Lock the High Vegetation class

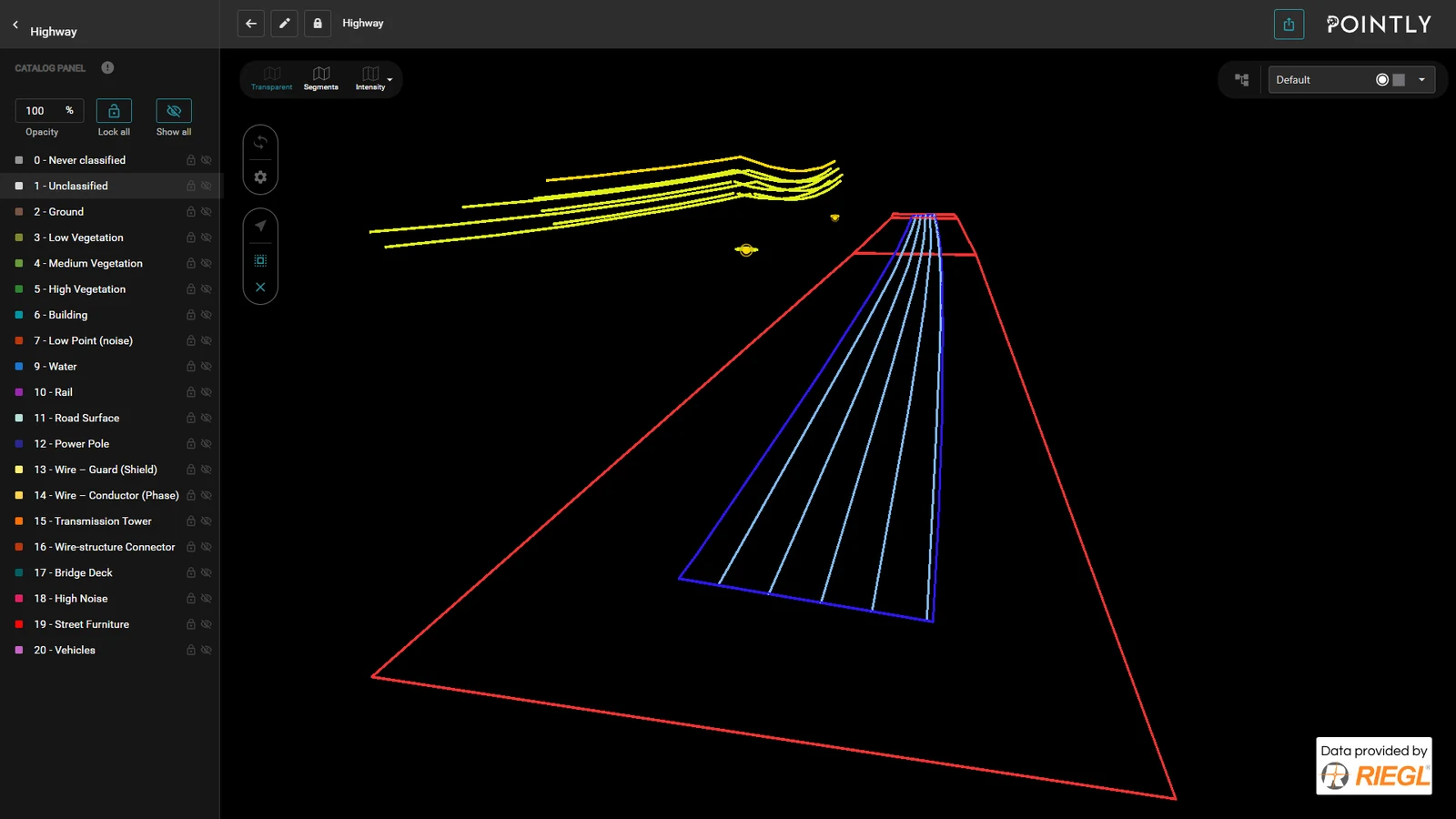coord(191,289)
